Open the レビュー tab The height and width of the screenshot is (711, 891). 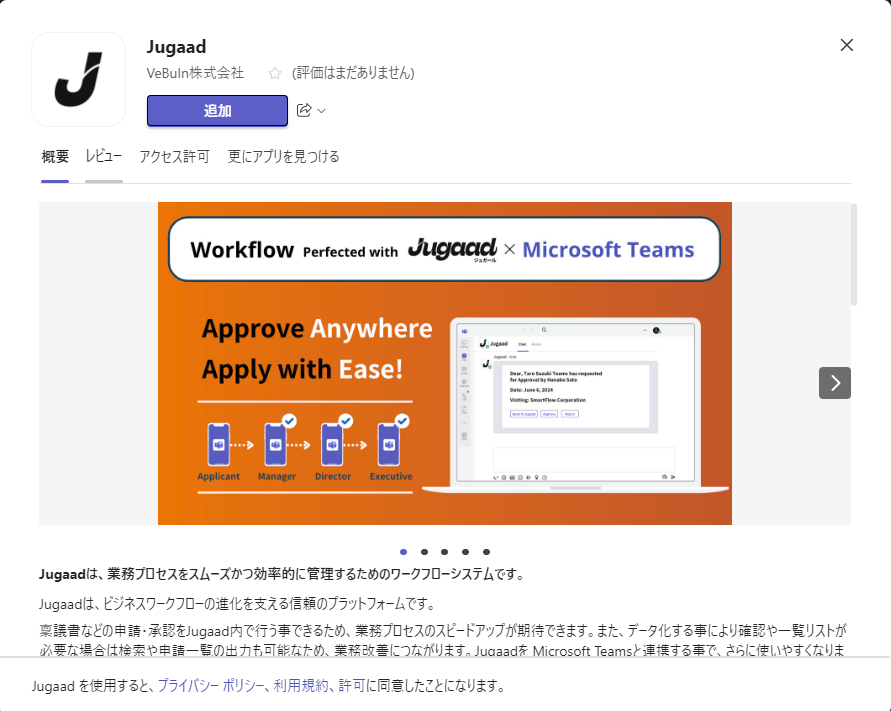coord(103,157)
